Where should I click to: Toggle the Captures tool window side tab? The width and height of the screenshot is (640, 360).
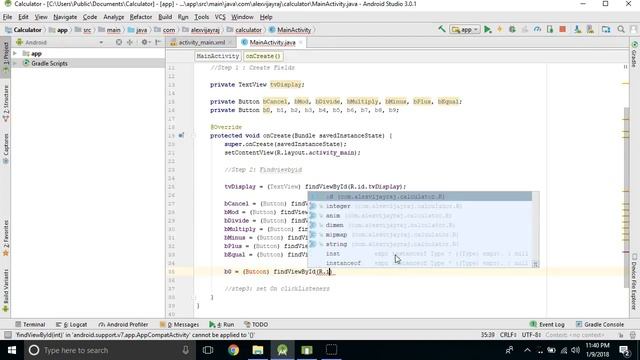[x=6, y=149]
